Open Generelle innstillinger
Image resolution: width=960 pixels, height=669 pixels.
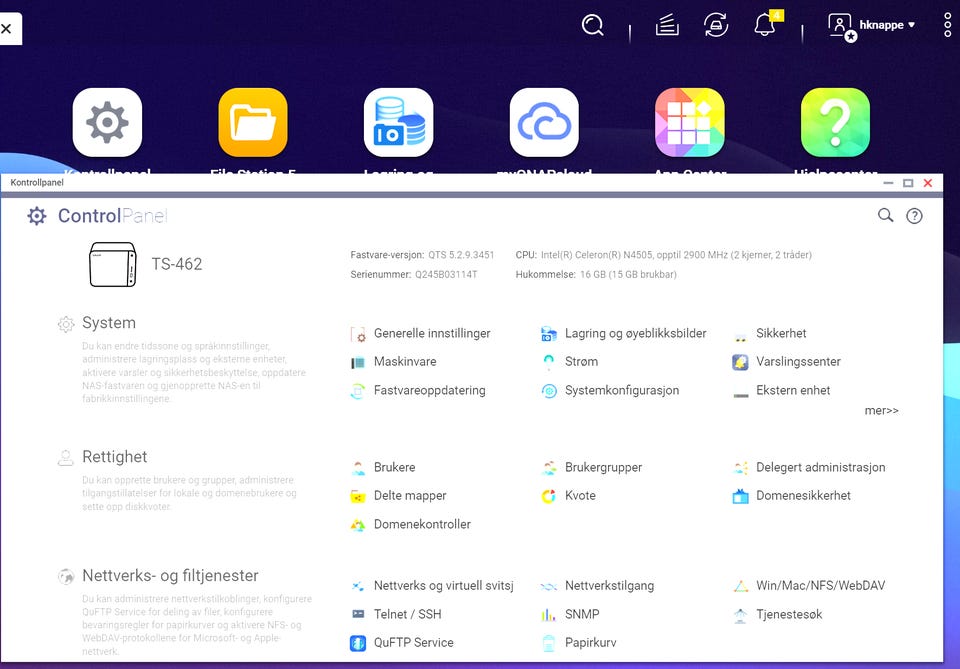point(421,334)
